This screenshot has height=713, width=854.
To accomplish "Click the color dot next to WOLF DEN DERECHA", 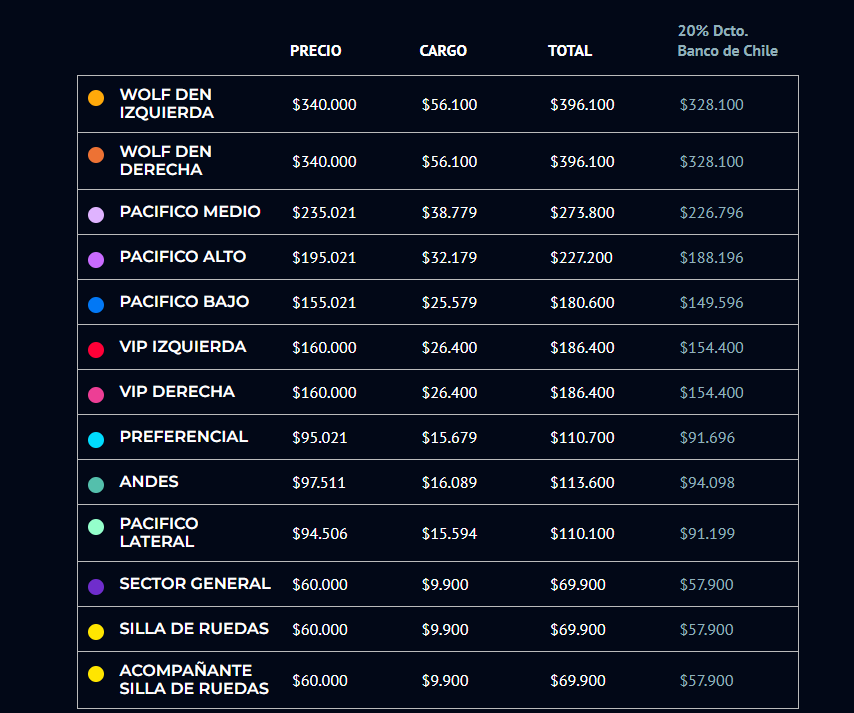I will point(96,155).
